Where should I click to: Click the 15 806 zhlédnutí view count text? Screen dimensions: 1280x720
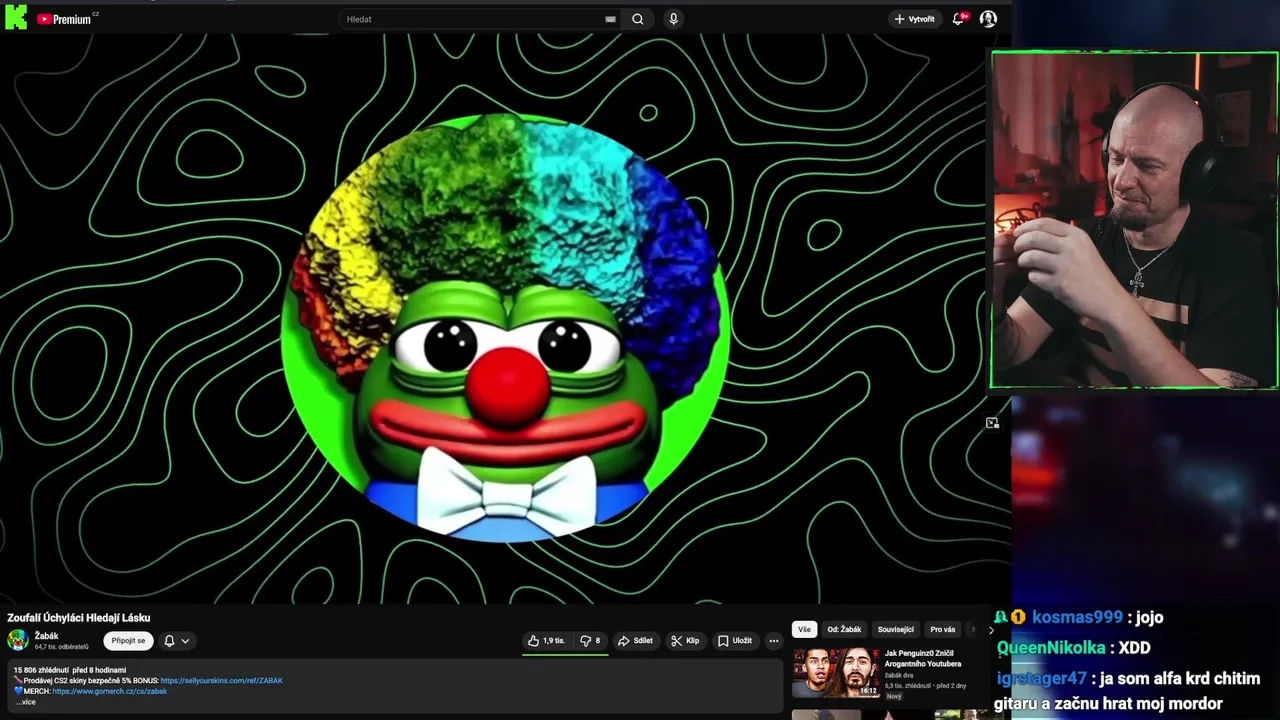(40, 670)
